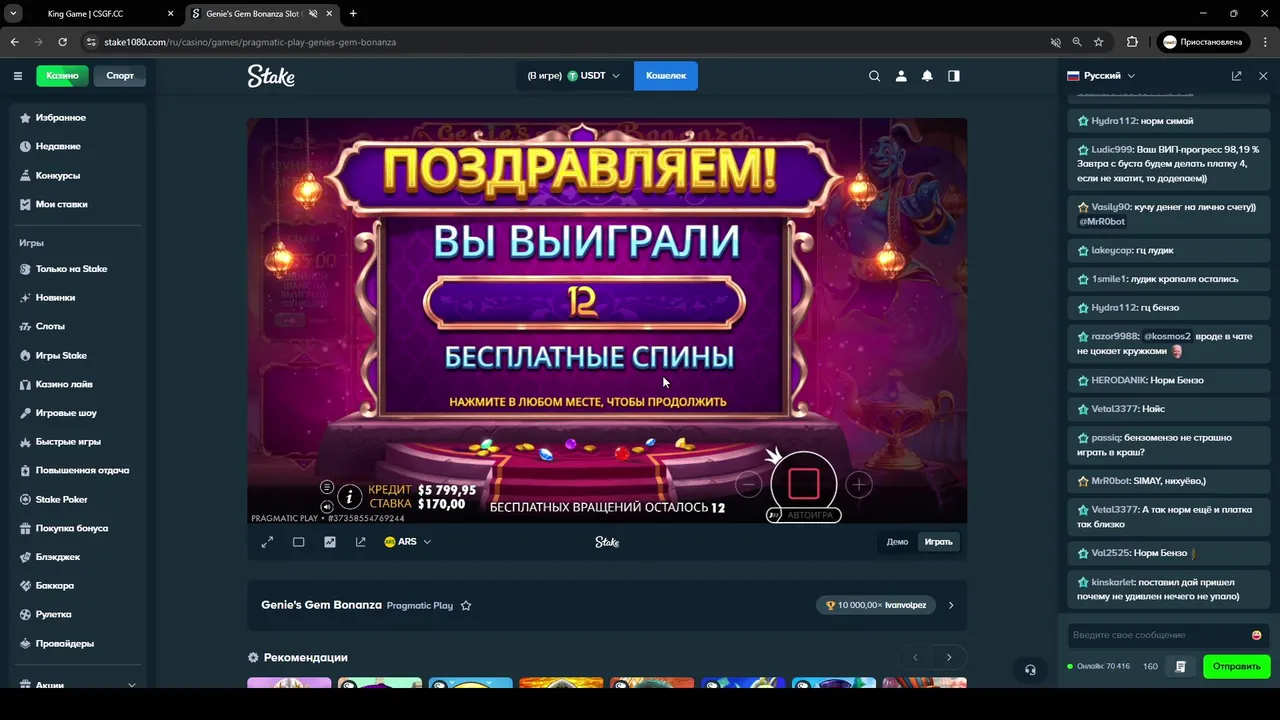Viewport: 1280px width, 720px height.
Task: Open Только на Stake category
Action: point(74,269)
